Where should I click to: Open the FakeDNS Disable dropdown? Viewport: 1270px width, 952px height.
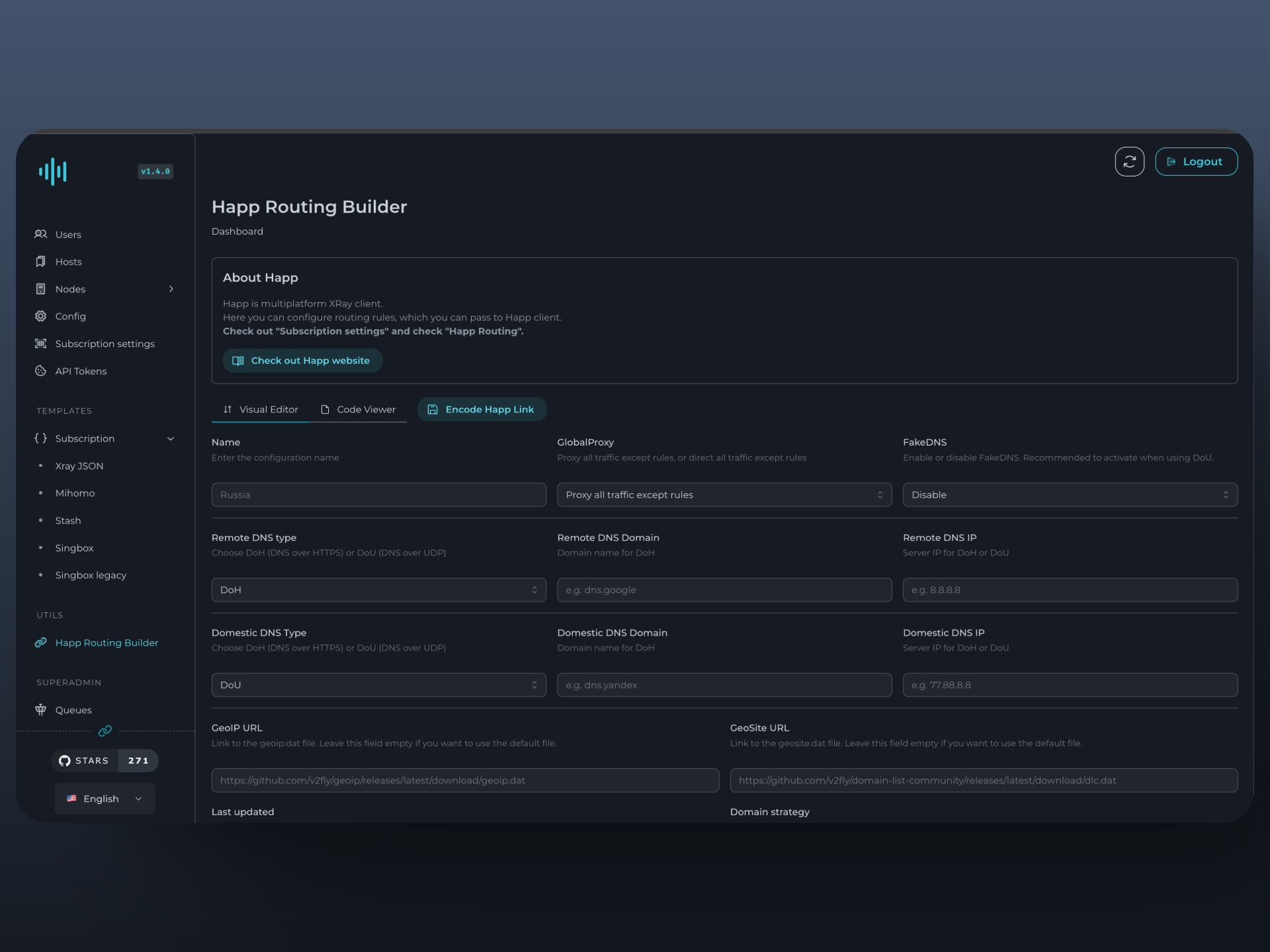coord(1070,495)
